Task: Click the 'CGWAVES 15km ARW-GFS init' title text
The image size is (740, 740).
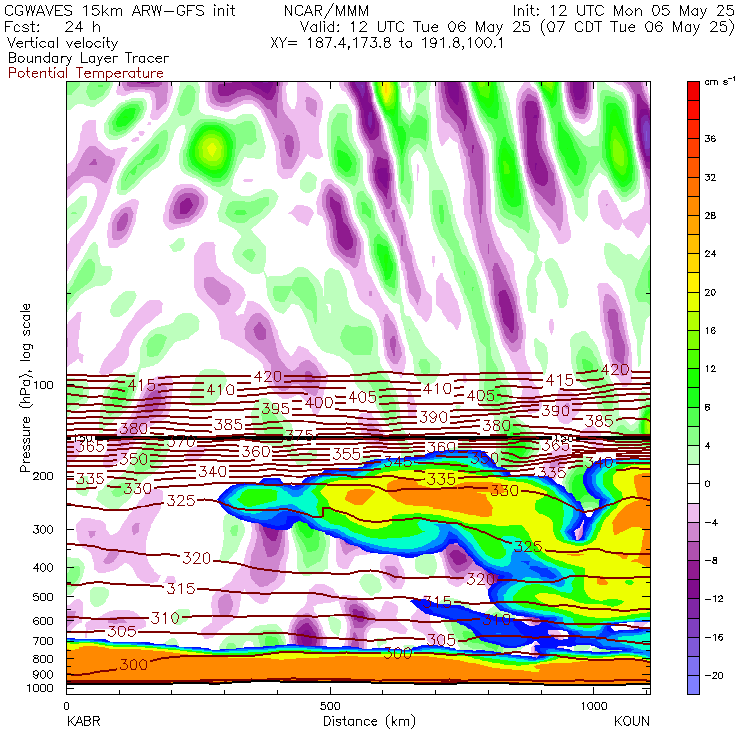Action: (x=119, y=10)
